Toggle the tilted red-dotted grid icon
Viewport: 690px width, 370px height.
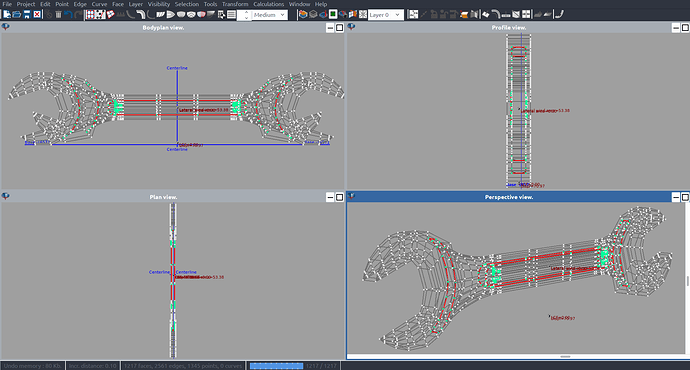click(110, 15)
